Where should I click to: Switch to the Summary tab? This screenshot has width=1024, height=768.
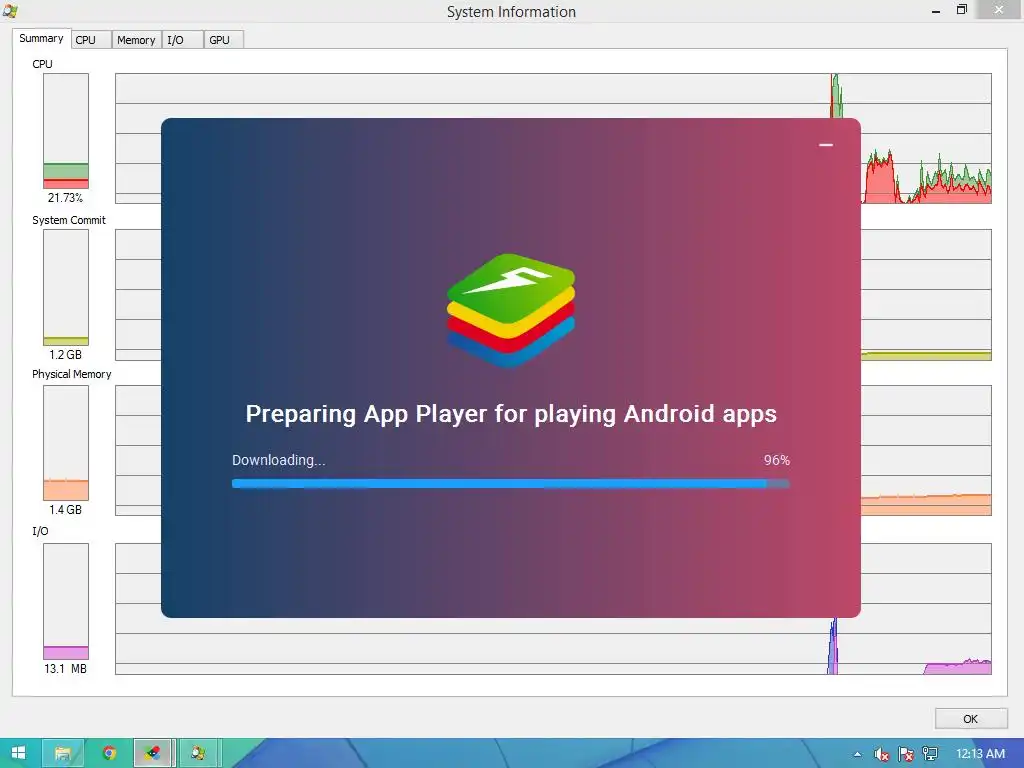click(x=41, y=38)
